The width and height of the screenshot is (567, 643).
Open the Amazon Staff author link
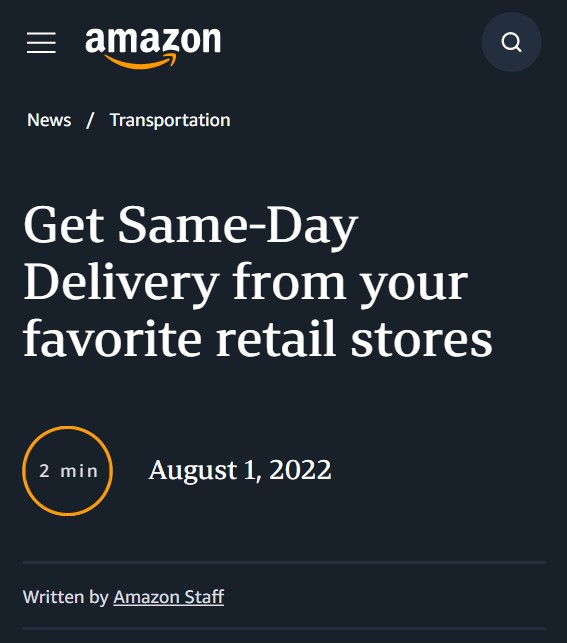[x=169, y=597]
